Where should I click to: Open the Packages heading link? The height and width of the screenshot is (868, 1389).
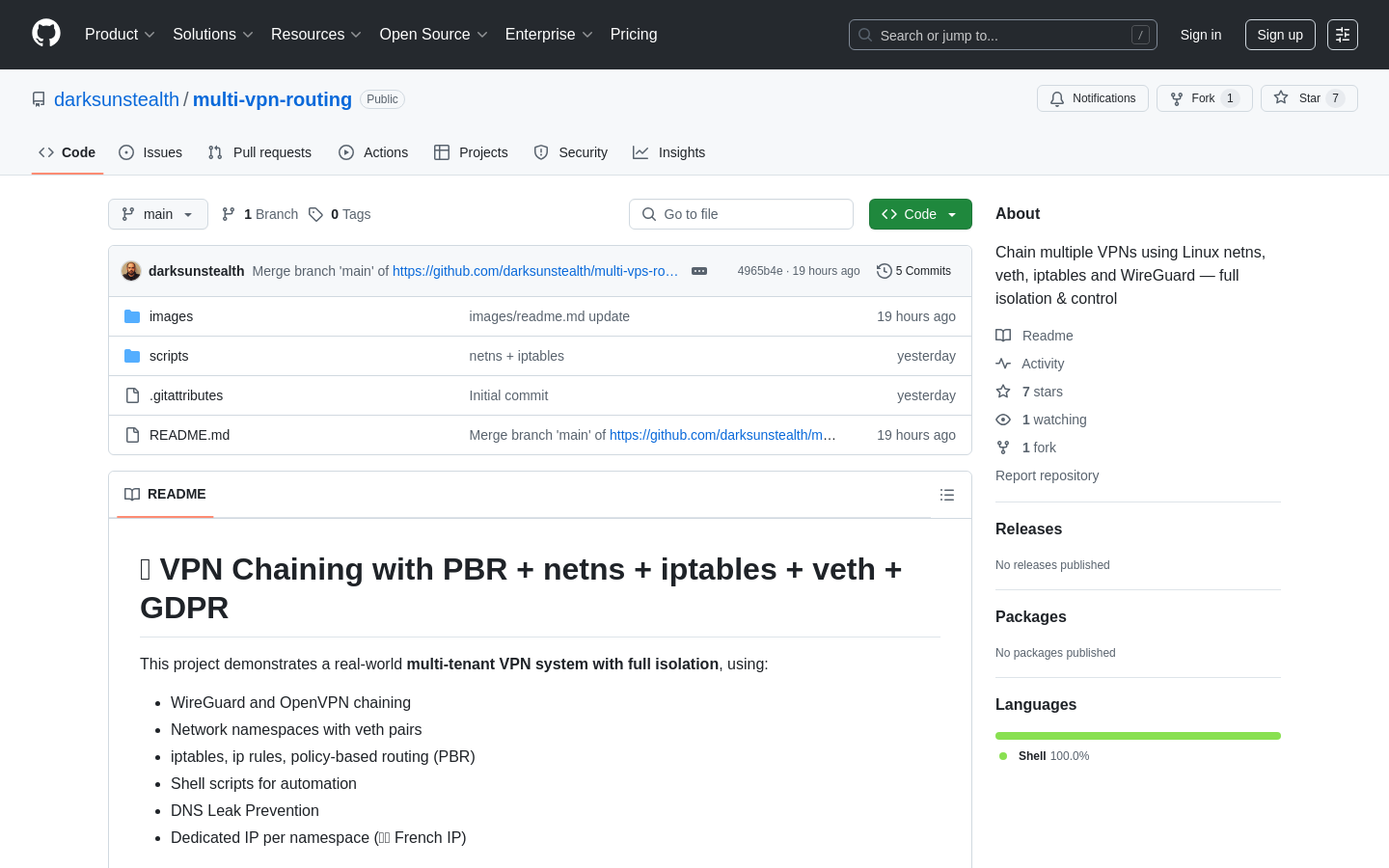(1031, 616)
